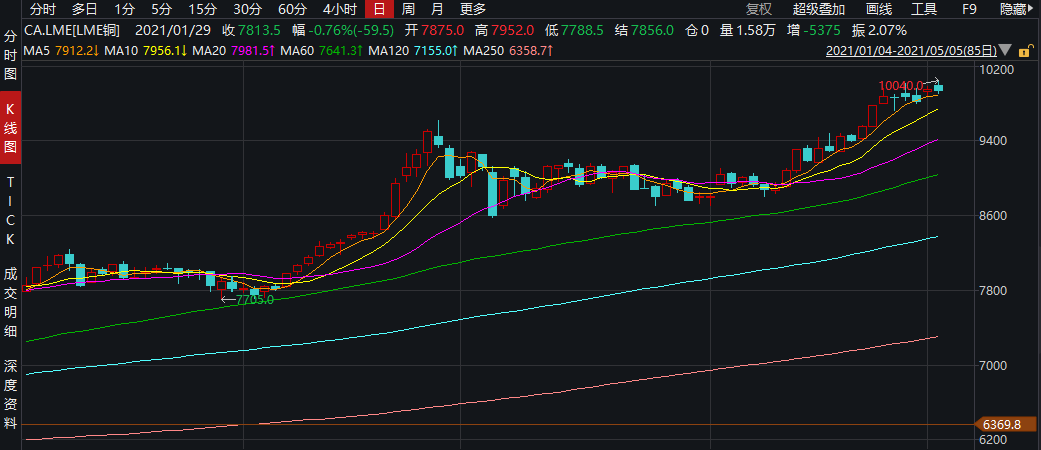
Task: Click the 6369.8 price label on the axis
Action: (x=1003, y=424)
